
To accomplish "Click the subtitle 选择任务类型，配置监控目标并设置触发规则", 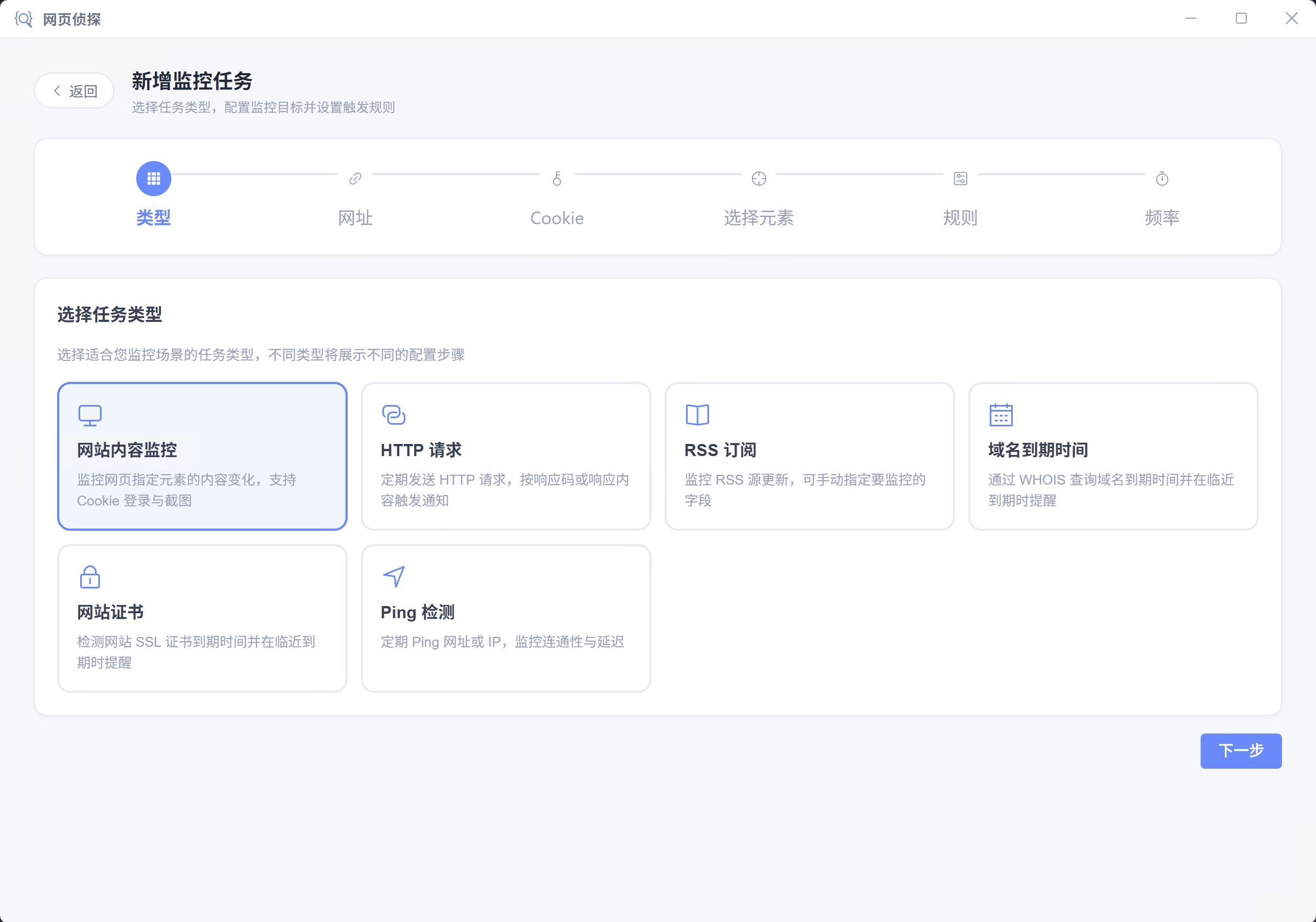I will click(263, 107).
